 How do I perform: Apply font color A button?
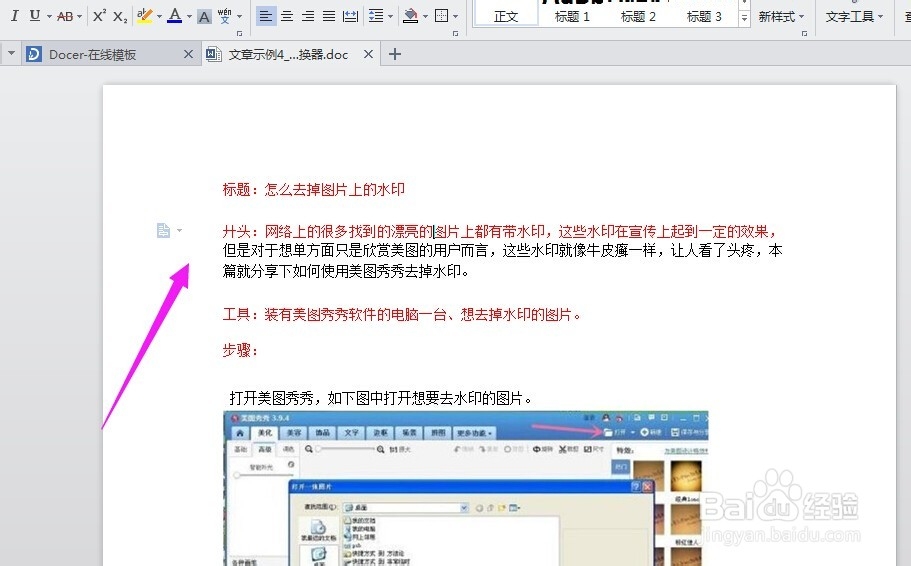point(174,16)
